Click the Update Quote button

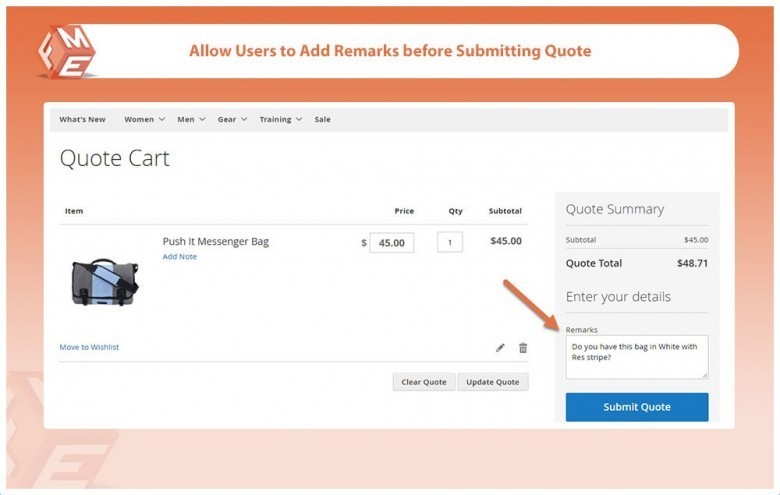(x=492, y=382)
